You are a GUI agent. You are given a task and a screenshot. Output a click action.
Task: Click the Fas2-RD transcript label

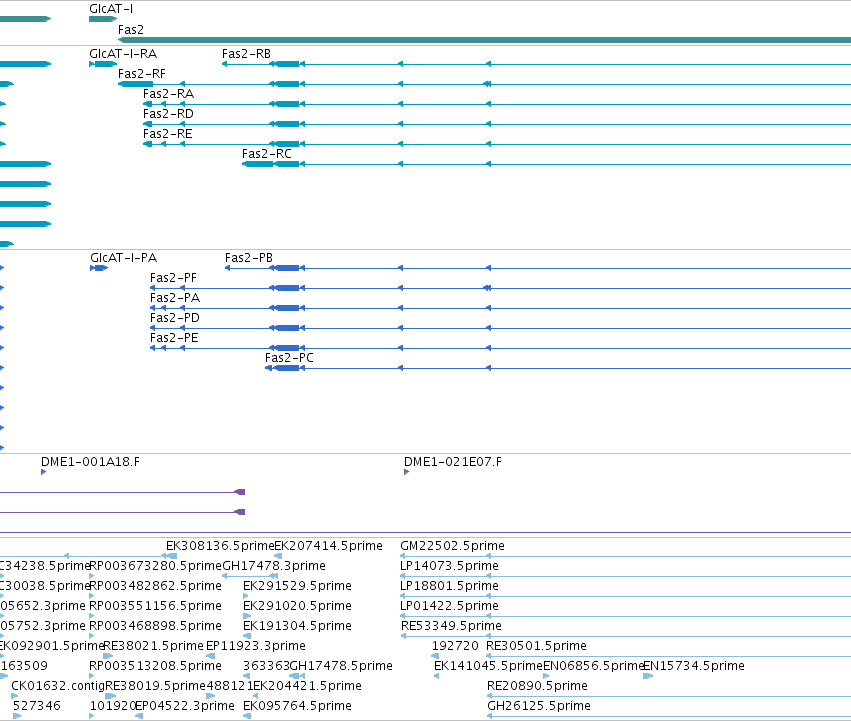tap(168, 114)
